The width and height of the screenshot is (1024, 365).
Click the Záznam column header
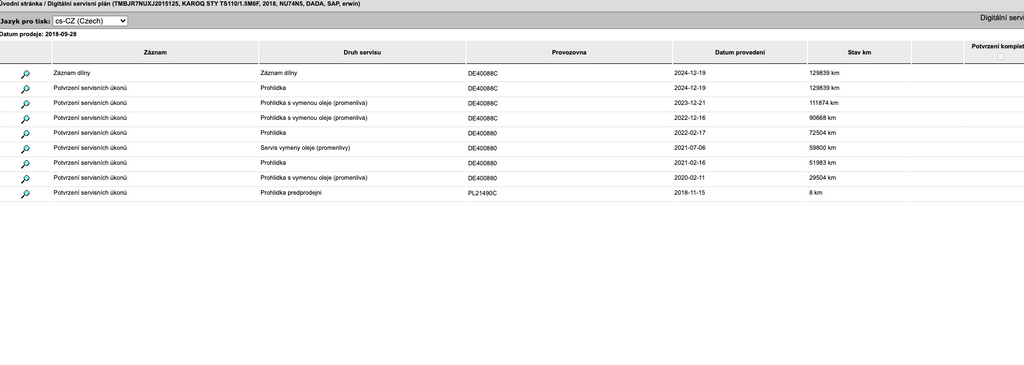[x=155, y=52]
